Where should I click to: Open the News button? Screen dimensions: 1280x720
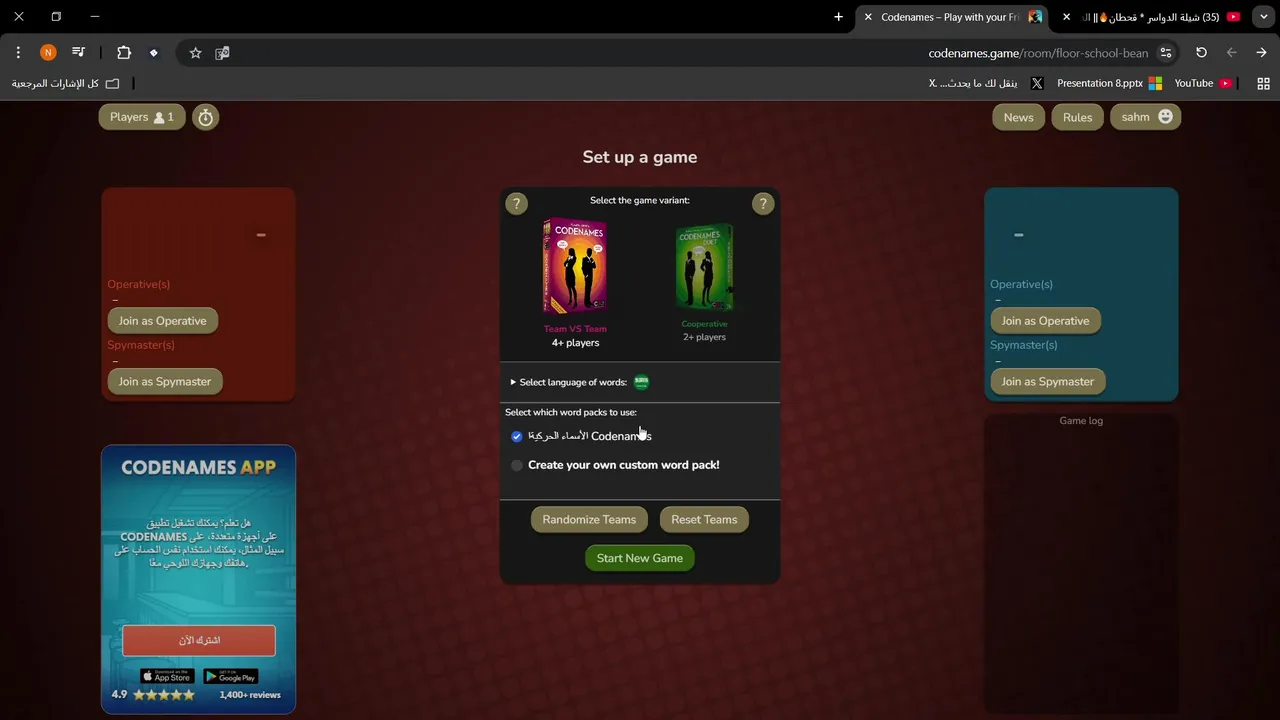pos(1018,118)
